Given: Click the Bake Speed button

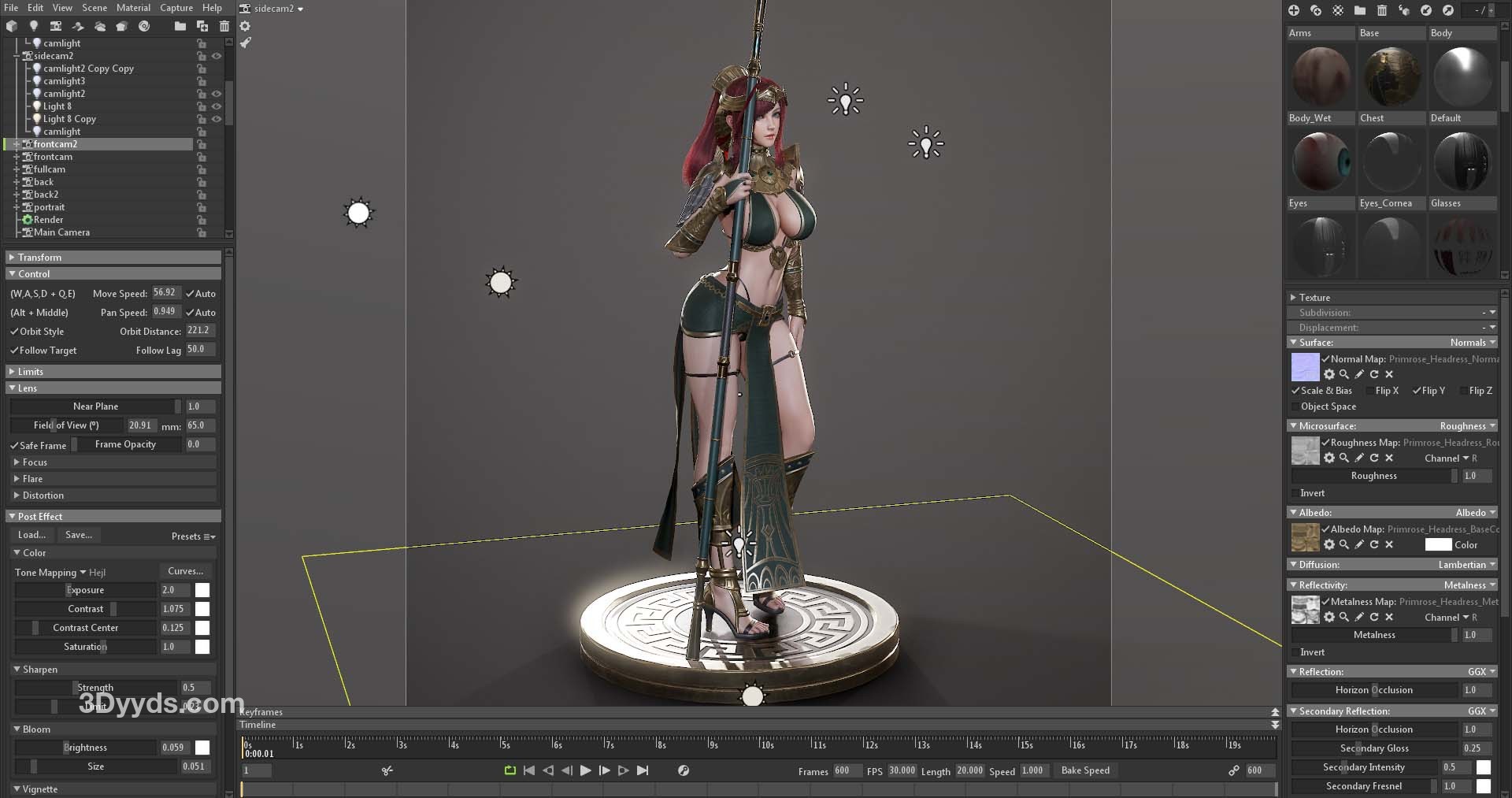Looking at the screenshot, I should point(1084,770).
